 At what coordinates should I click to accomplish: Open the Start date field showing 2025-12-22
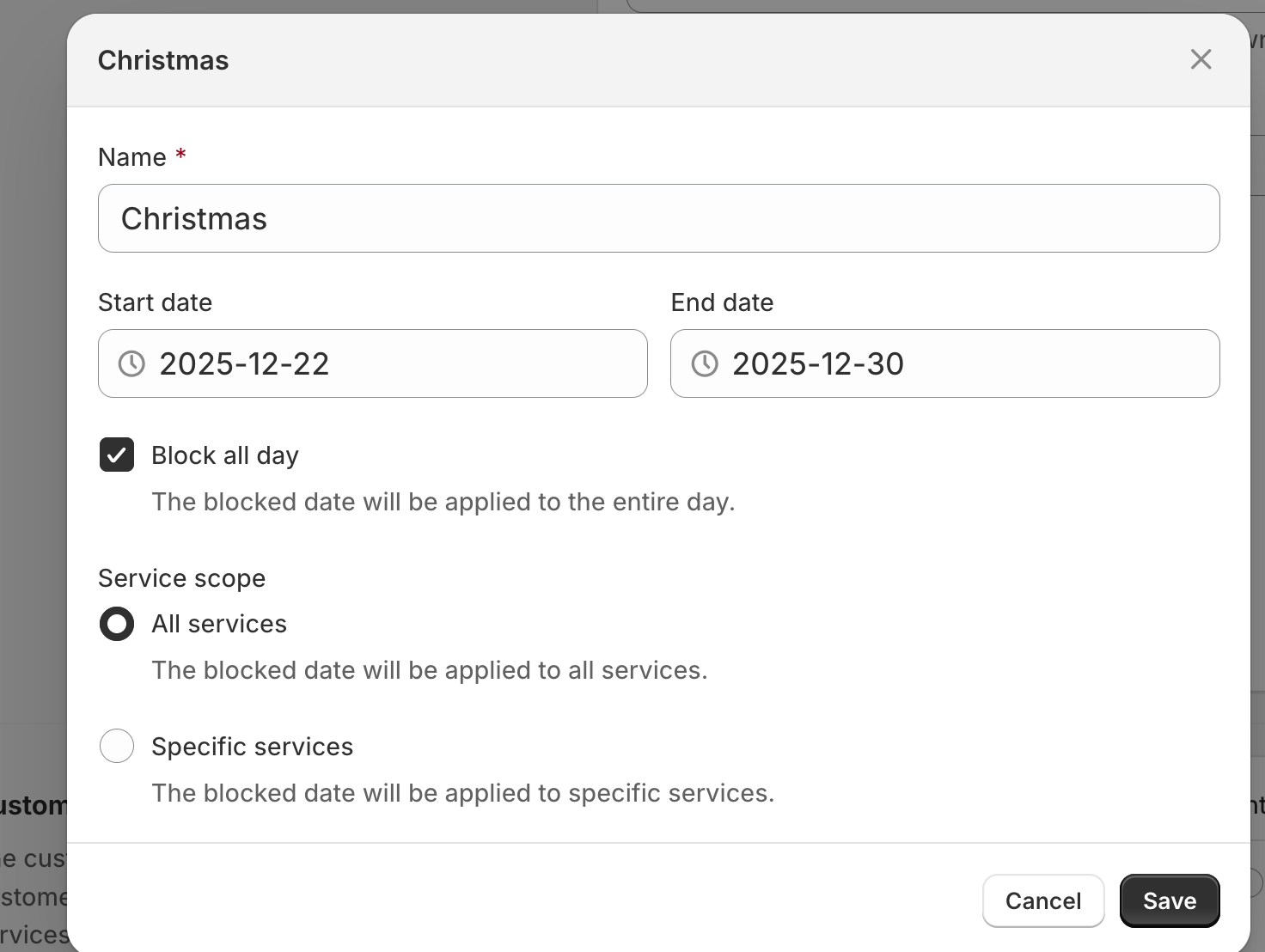click(387, 363)
